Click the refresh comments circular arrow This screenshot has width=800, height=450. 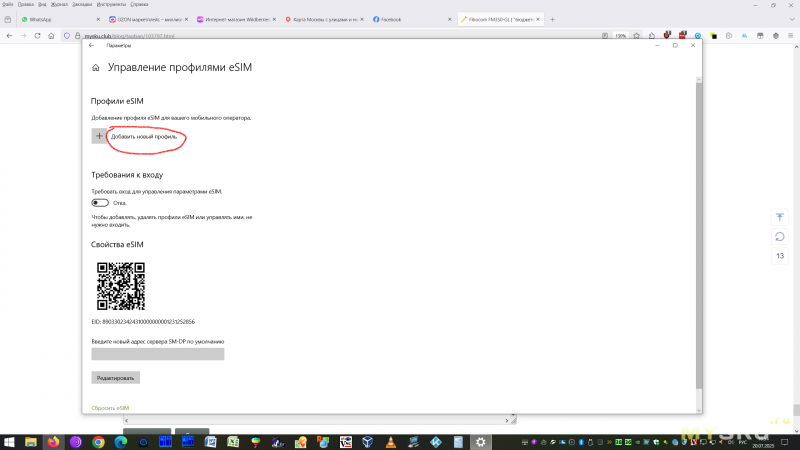pos(780,237)
